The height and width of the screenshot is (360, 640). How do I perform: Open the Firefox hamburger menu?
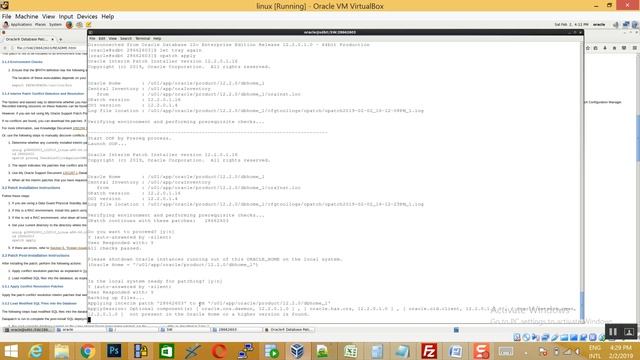coord(635,48)
